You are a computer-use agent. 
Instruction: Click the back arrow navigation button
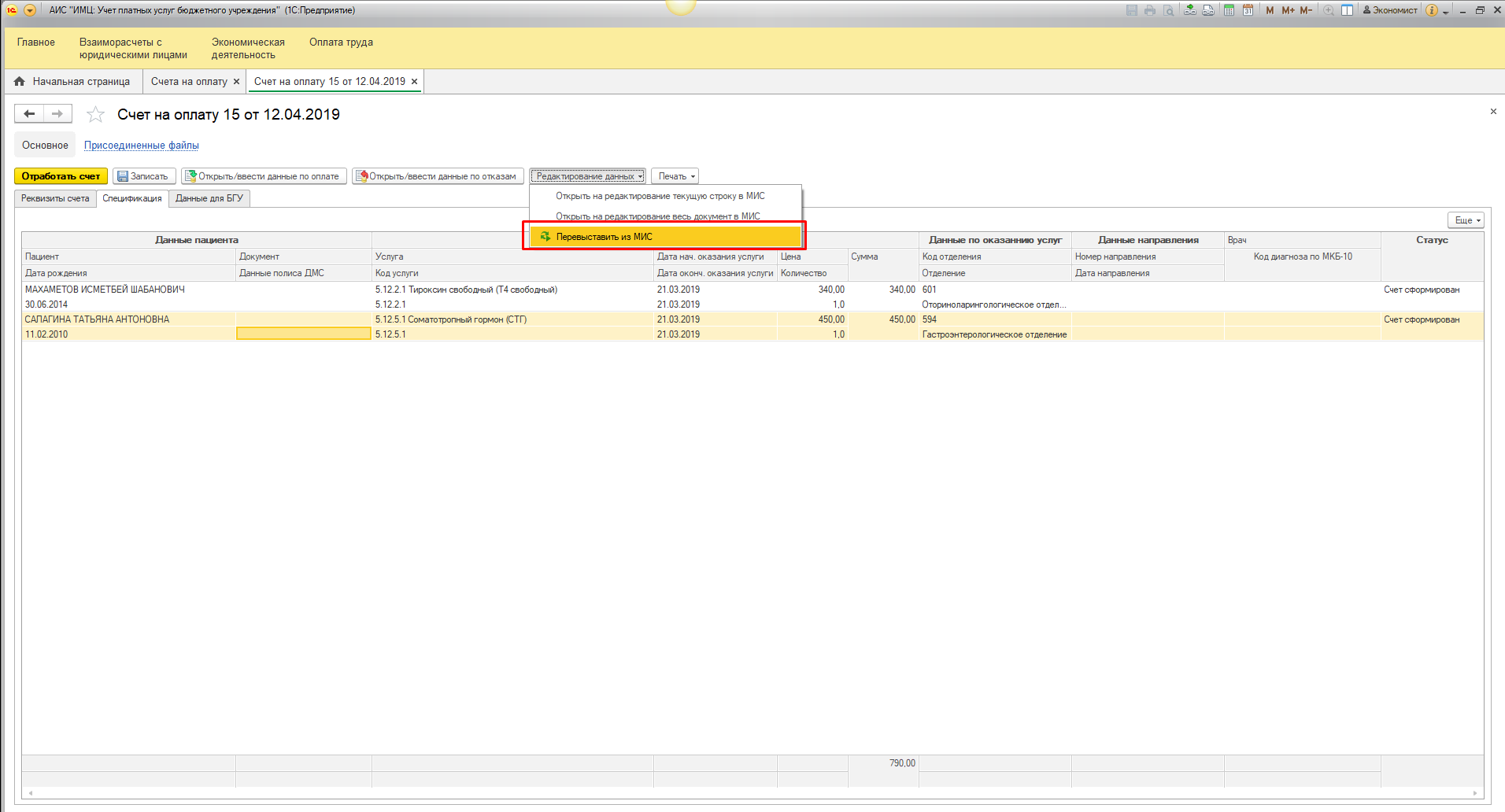pyautogui.click(x=29, y=114)
